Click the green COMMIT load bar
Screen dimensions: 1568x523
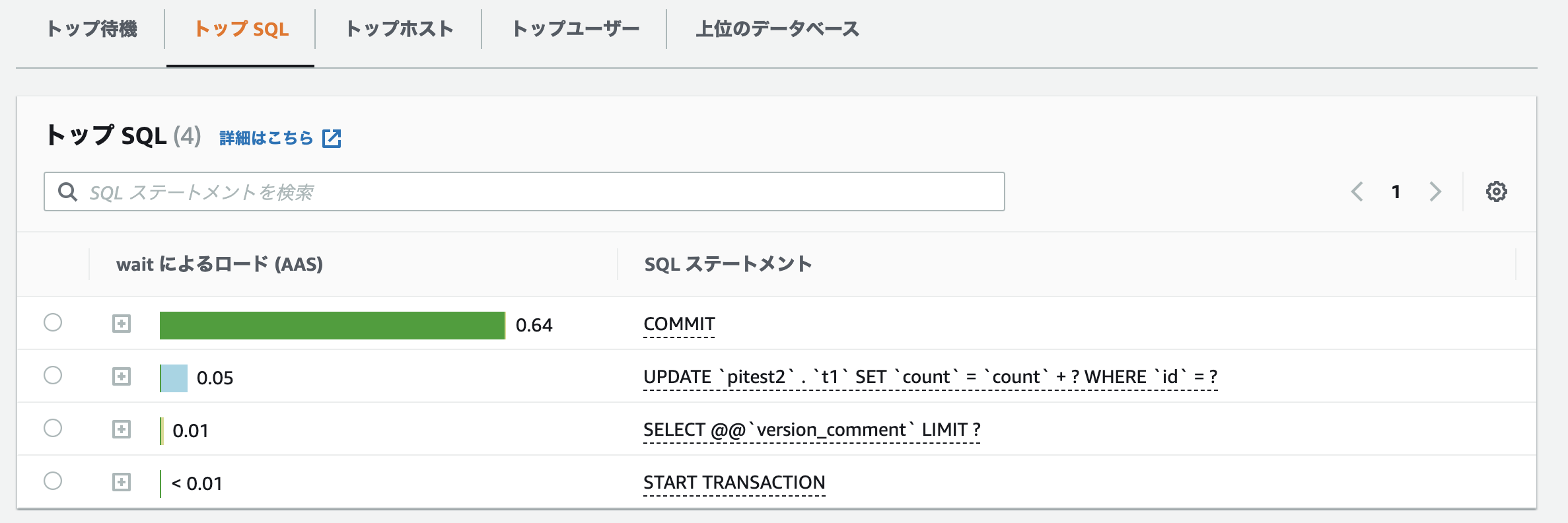click(332, 325)
